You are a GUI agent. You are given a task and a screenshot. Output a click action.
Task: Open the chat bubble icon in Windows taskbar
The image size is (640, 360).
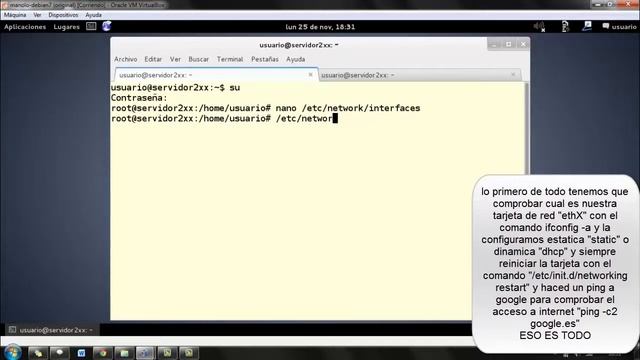60,353
